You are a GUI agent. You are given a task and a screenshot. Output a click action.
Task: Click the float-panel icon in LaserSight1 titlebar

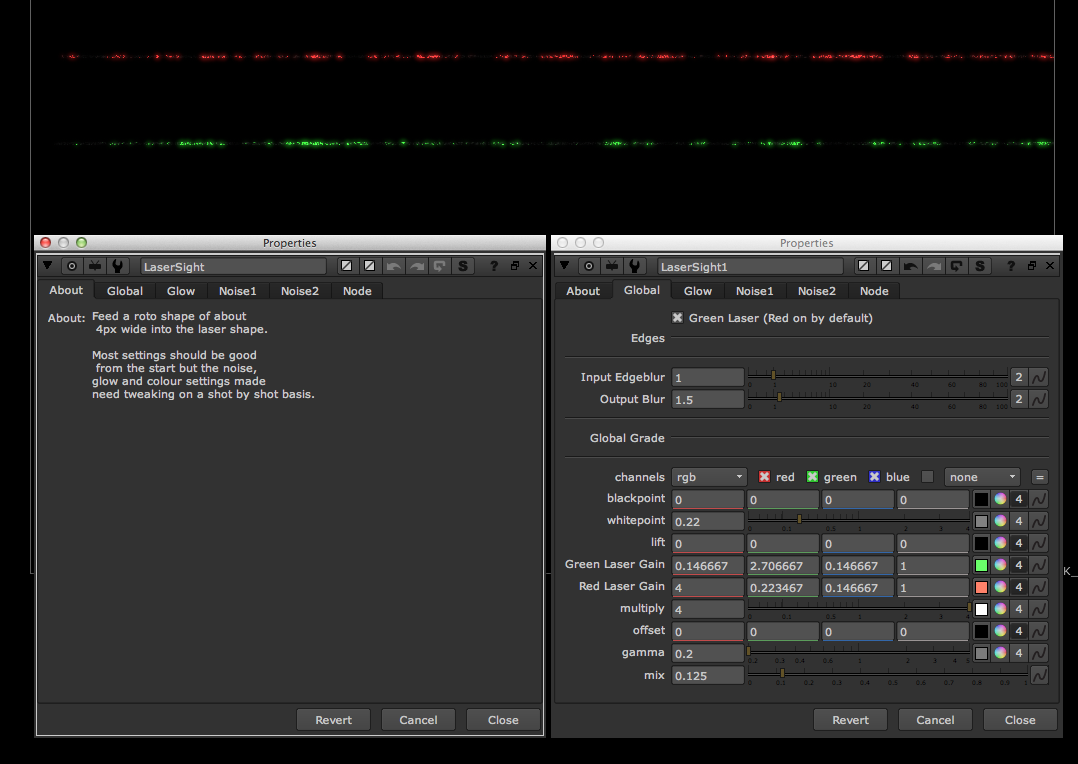point(1031,266)
